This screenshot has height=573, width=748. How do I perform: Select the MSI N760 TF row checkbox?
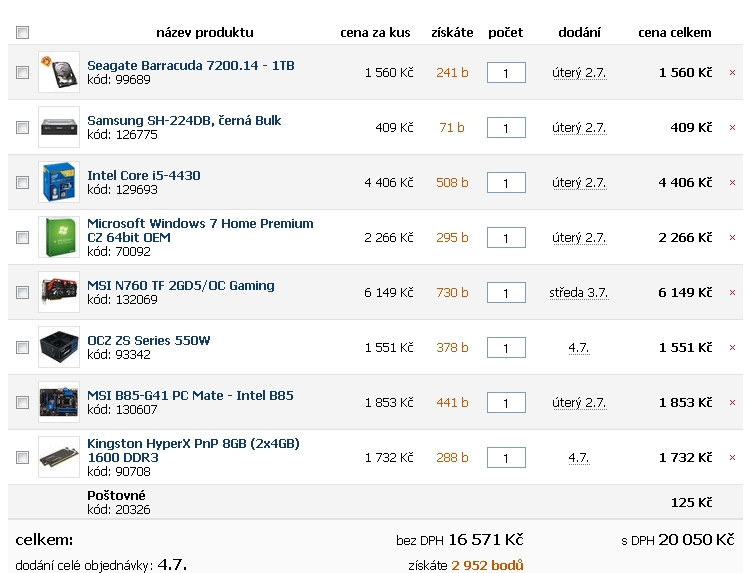(23, 292)
